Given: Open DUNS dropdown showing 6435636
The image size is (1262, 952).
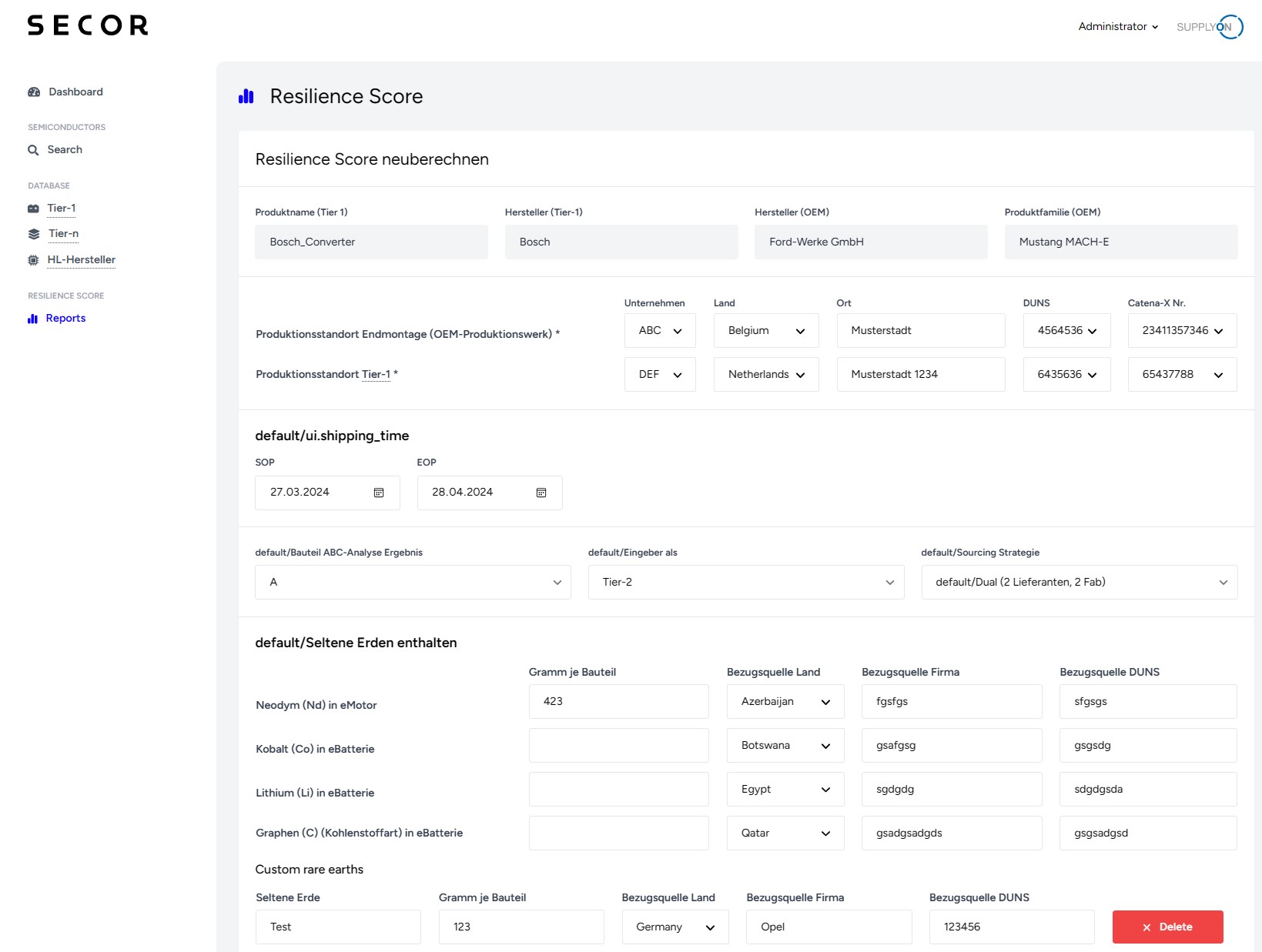Looking at the screenshot, I should pos(1067,375).
